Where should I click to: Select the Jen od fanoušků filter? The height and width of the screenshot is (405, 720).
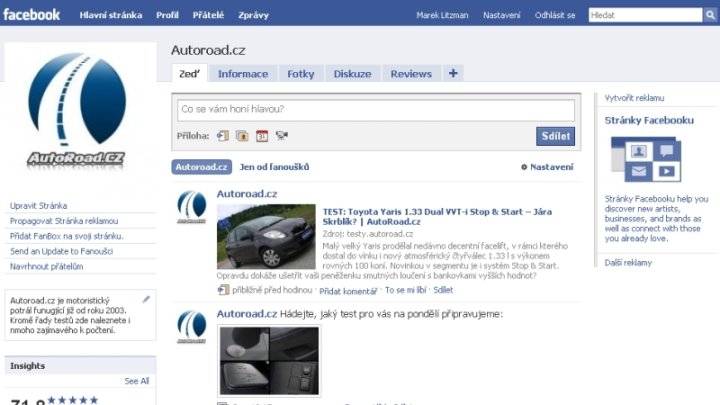tap(274, 167)
